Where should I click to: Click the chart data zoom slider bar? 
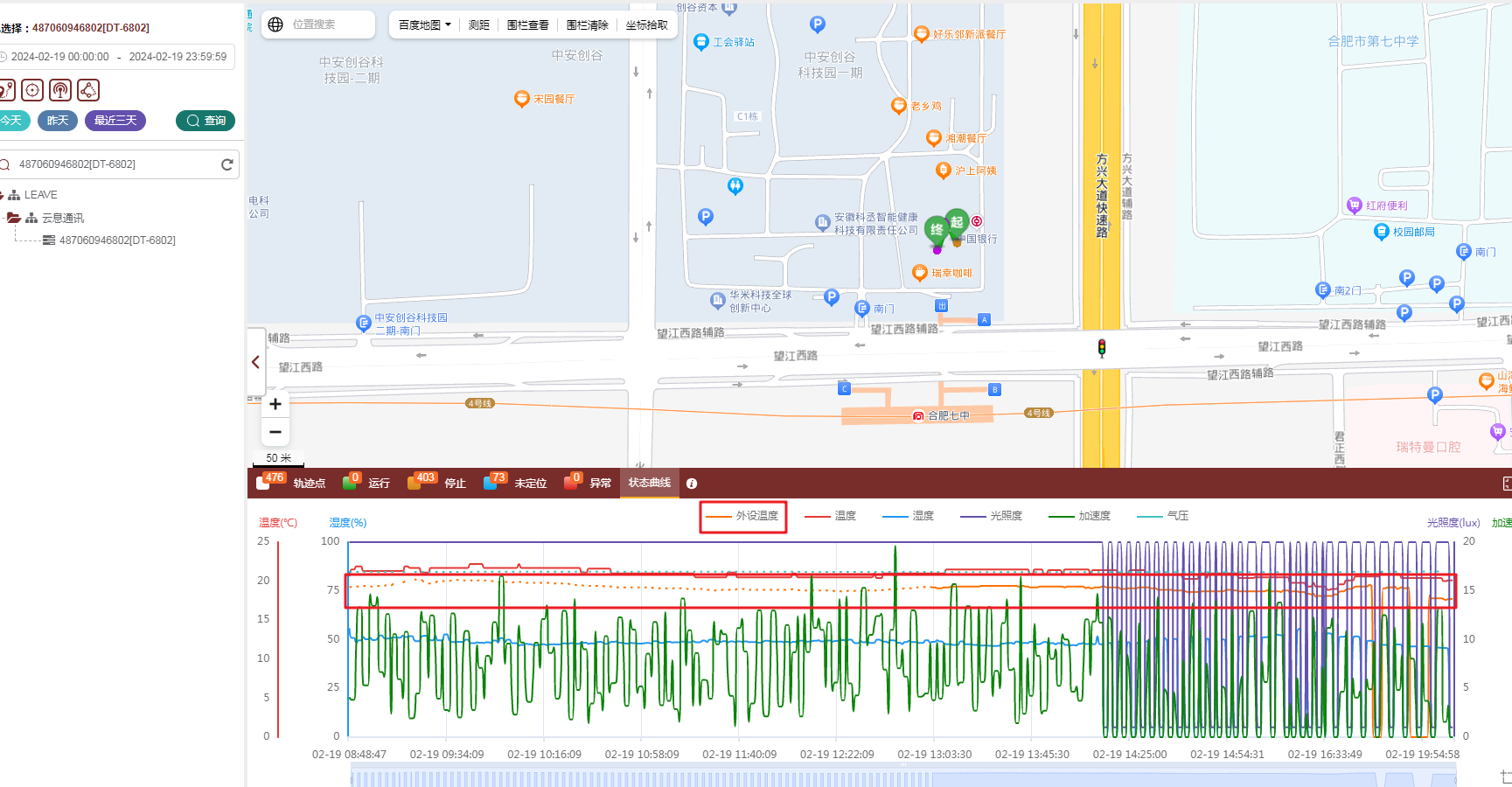pyautogui.click(x=902, y=776)
